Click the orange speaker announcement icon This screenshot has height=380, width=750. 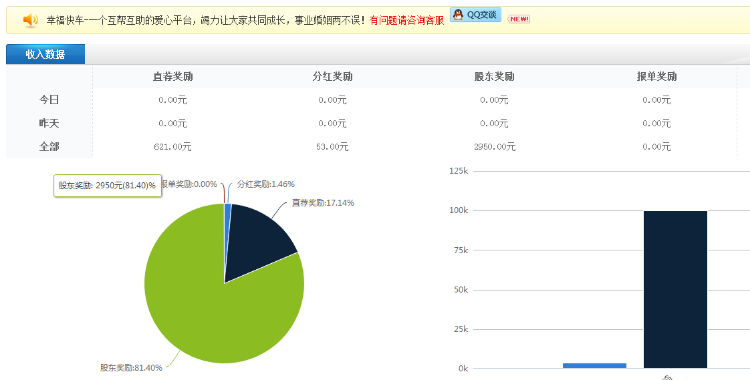30,20
